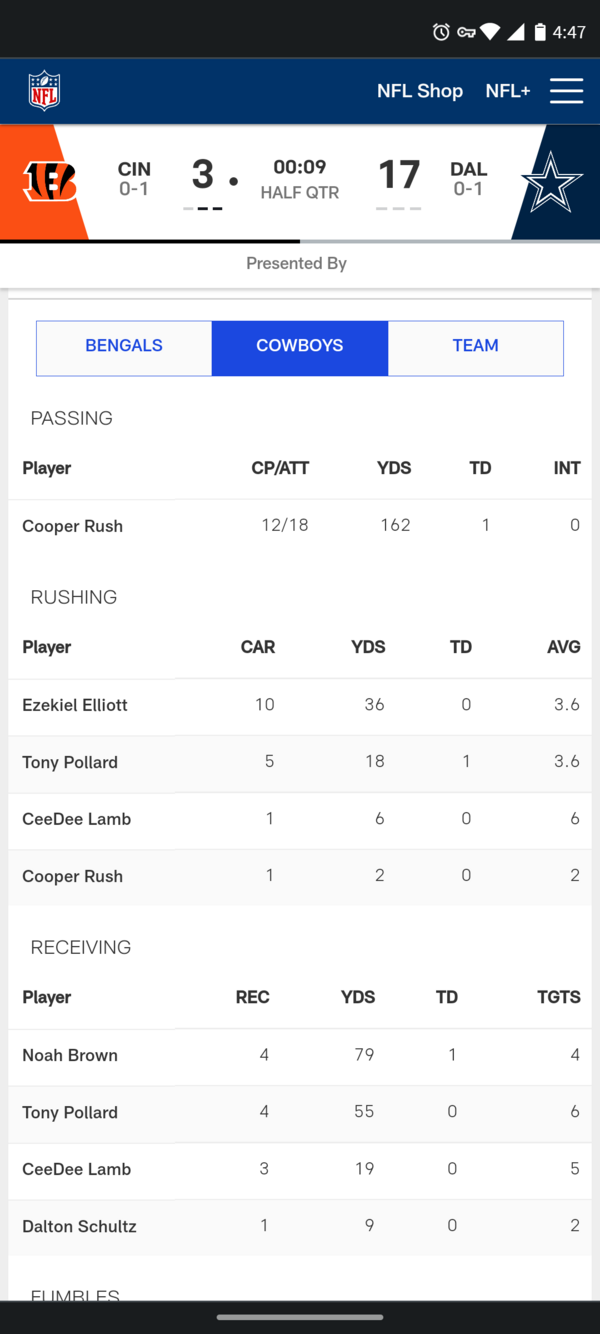Open Noah Brown receiving row
The height and width of the screenshot is (1334, 600).
coord(300,1056)
